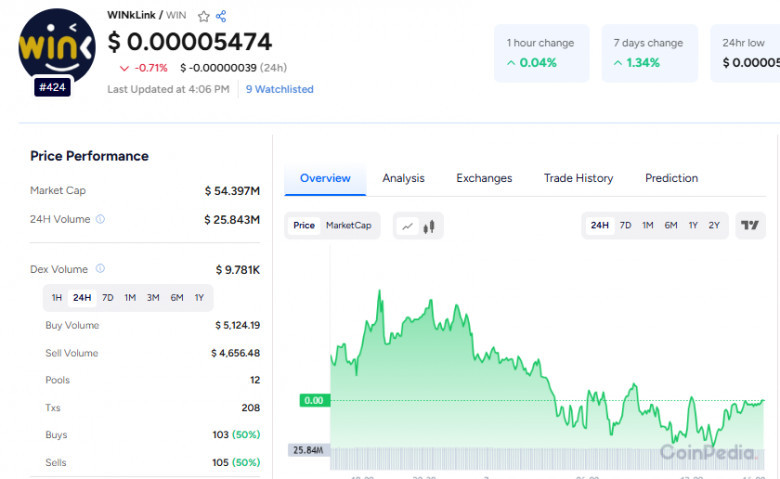Click the Price Performance heading
This screenshot has width=780, height=479.
(90, 156)
